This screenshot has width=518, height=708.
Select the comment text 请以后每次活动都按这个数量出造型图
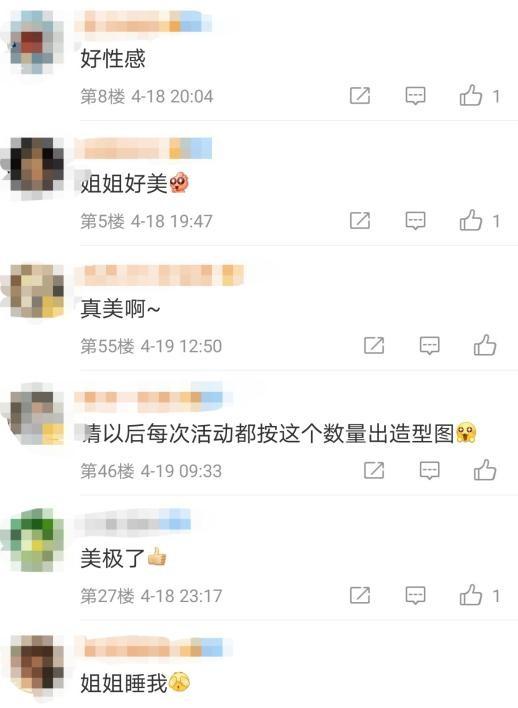coord(268,433)
